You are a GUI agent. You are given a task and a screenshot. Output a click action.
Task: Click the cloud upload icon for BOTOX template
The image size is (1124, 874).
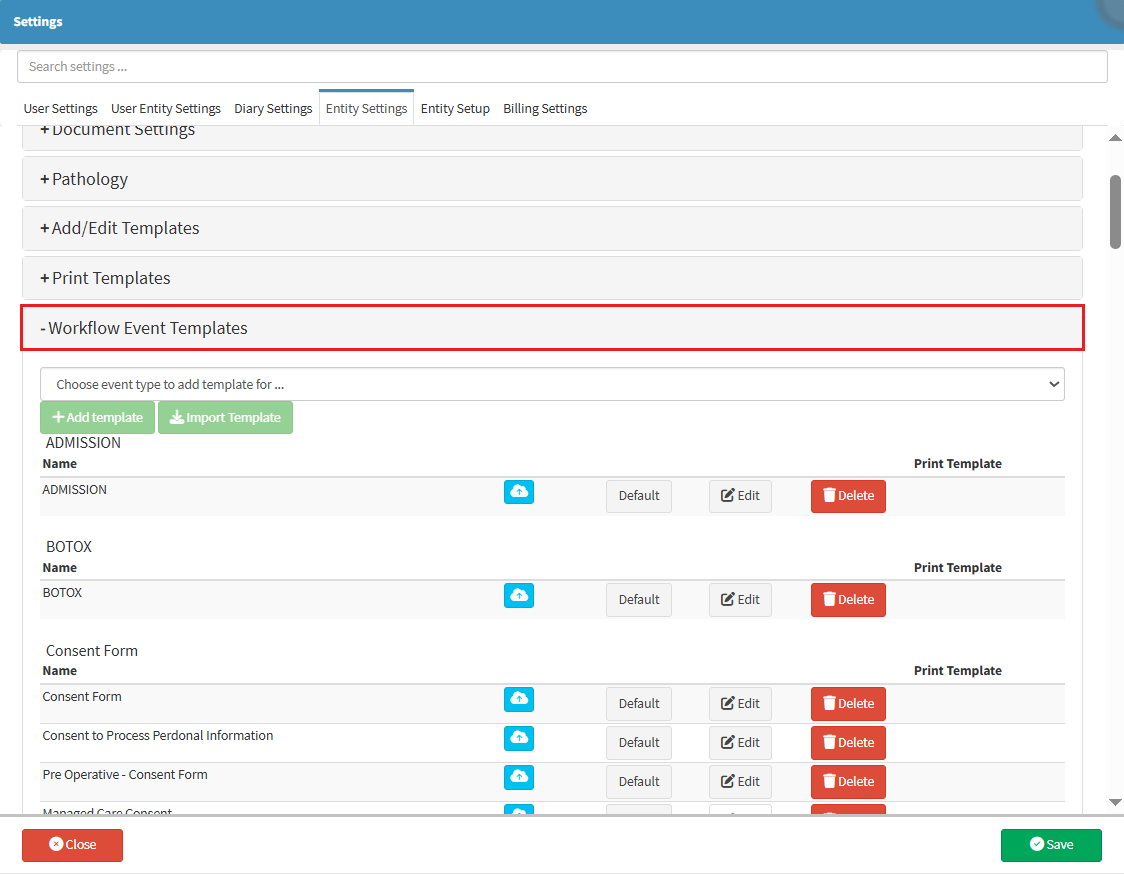coord(518,596)
